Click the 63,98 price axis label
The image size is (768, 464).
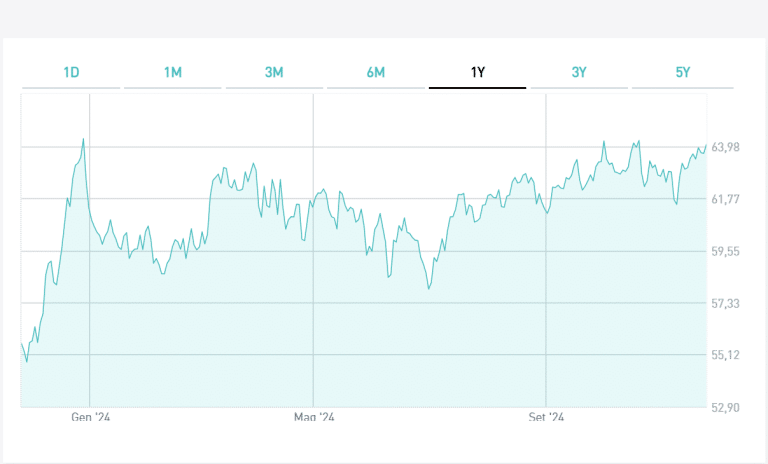tap(725, 148)
